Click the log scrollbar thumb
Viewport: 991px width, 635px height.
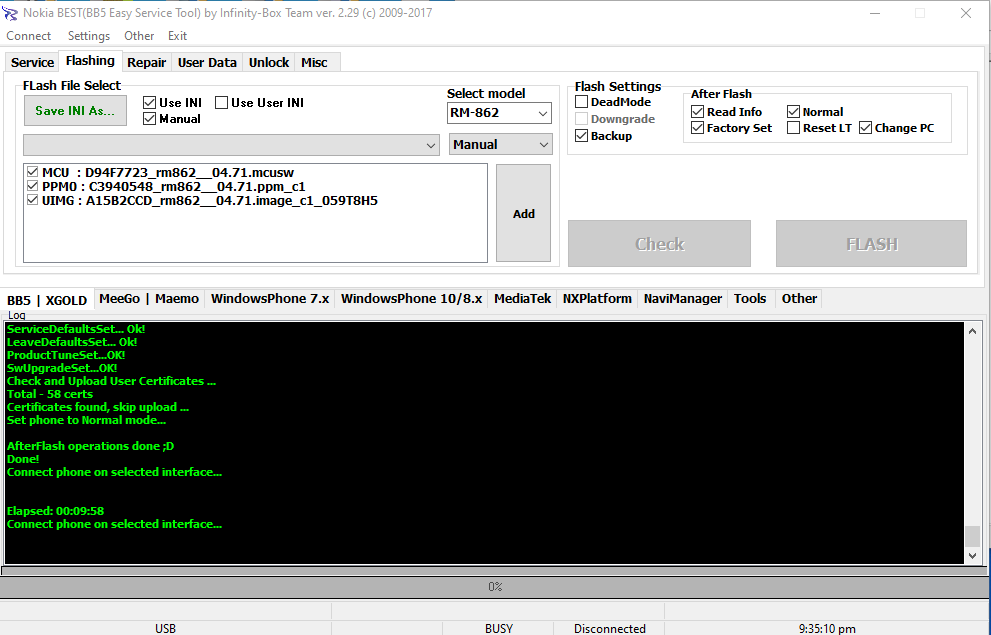tap(973, 536)
